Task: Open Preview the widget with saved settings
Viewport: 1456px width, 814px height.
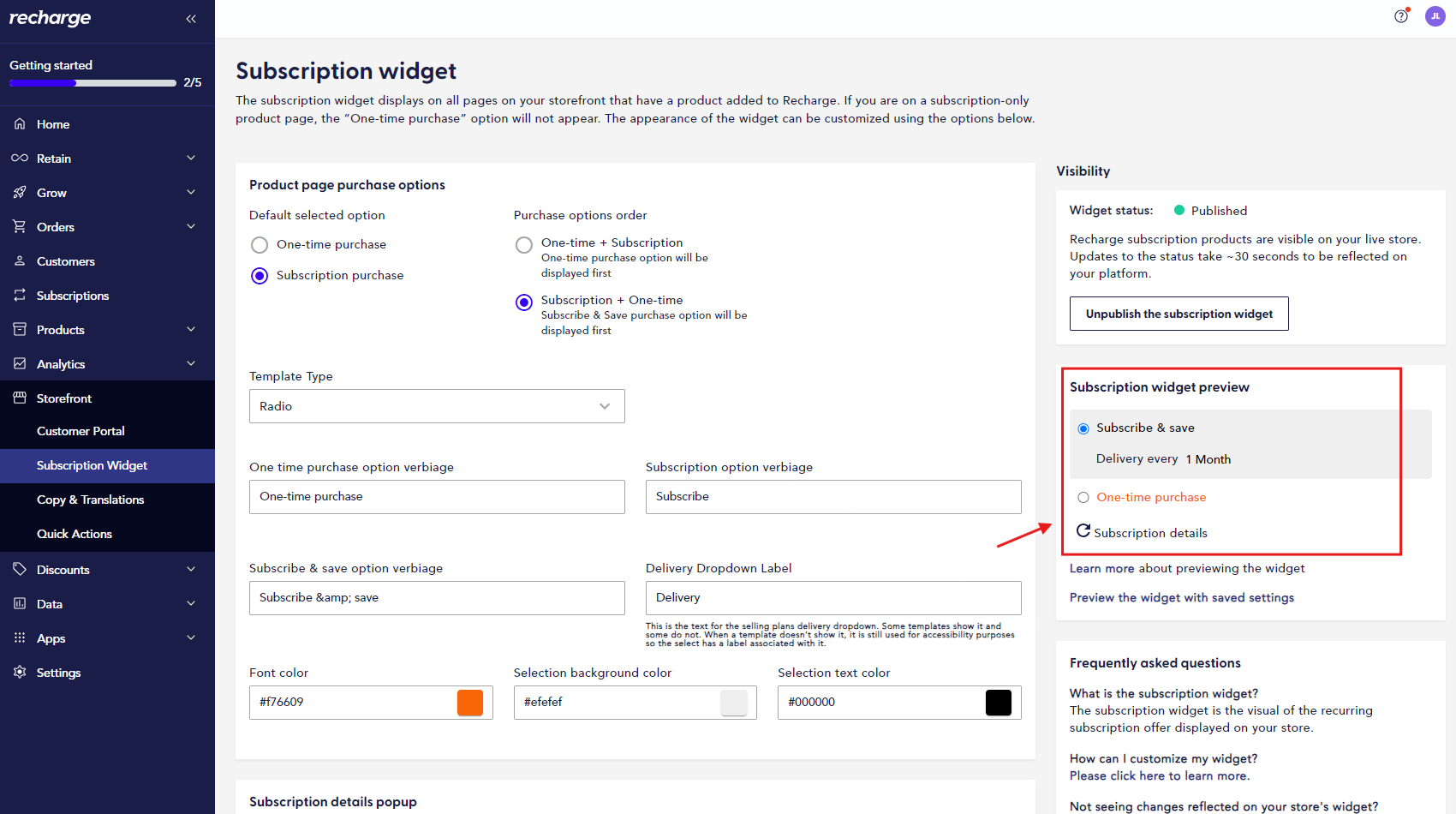Action: [x=1181, y=597]
